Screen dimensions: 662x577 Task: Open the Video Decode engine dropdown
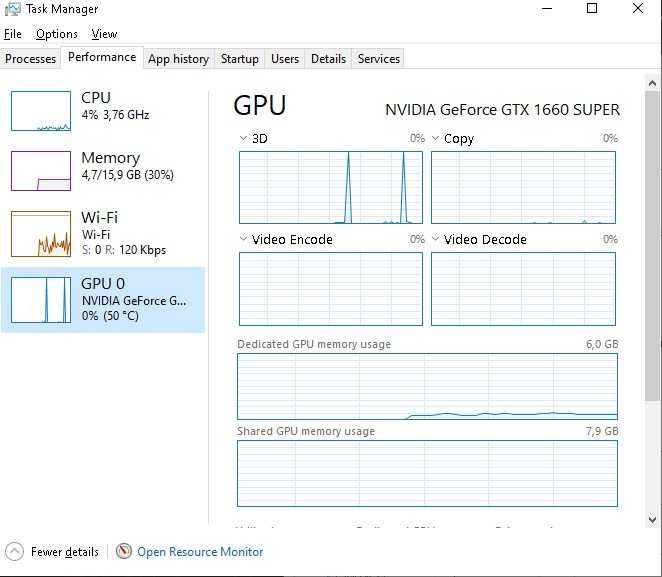click(479, 239)
